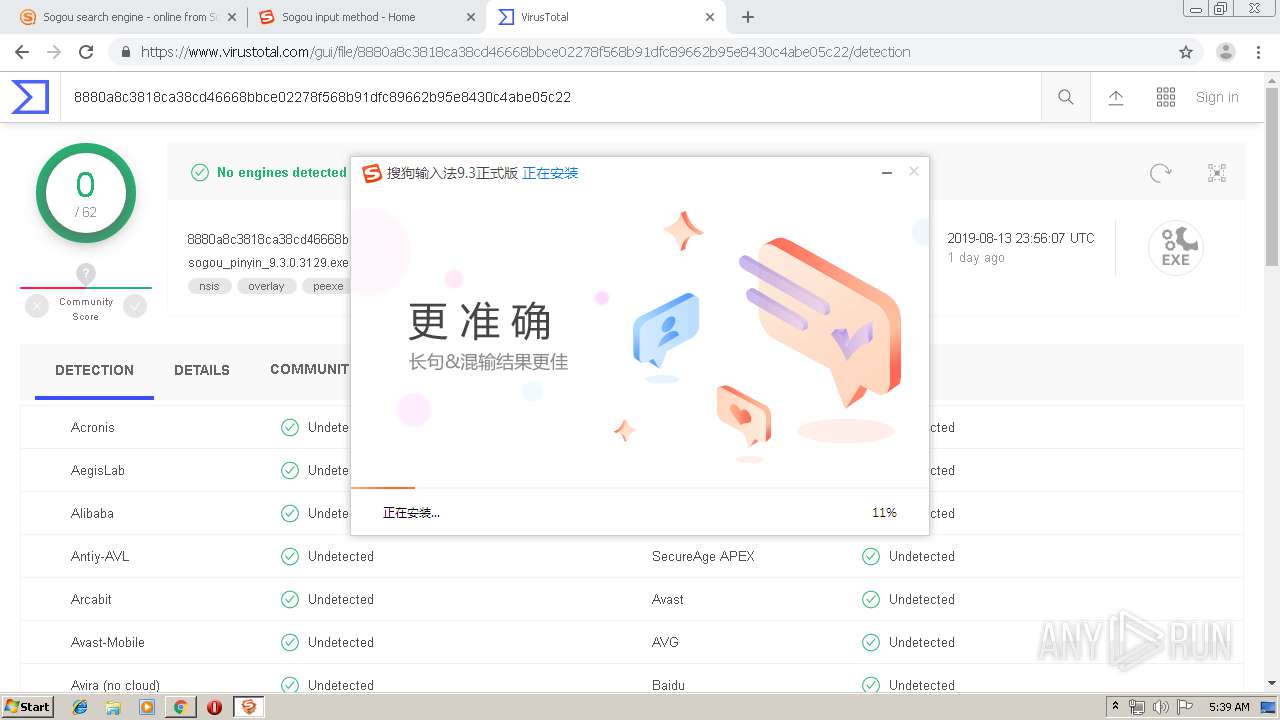Click the file name sogou_pinyin_9.3.0.3129.exe
Viewport: 1280px width, 720px height.
pyautogui.click(x=268, y=263)
